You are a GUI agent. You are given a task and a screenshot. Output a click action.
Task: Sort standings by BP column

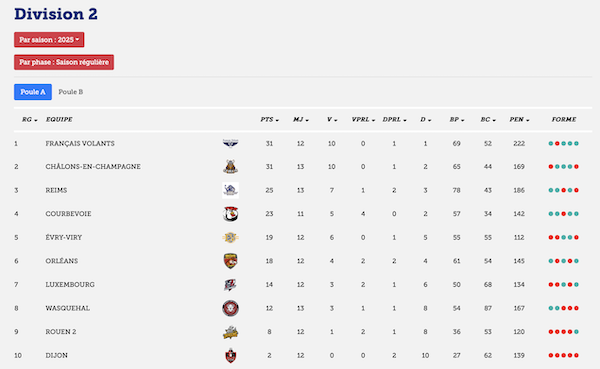[457, 119]
